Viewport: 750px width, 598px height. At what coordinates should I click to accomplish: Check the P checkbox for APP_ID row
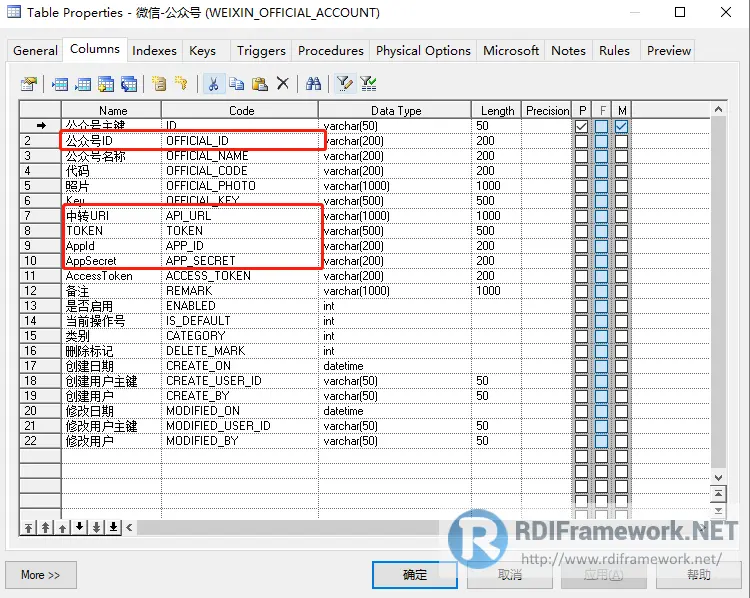click(581, 246)
